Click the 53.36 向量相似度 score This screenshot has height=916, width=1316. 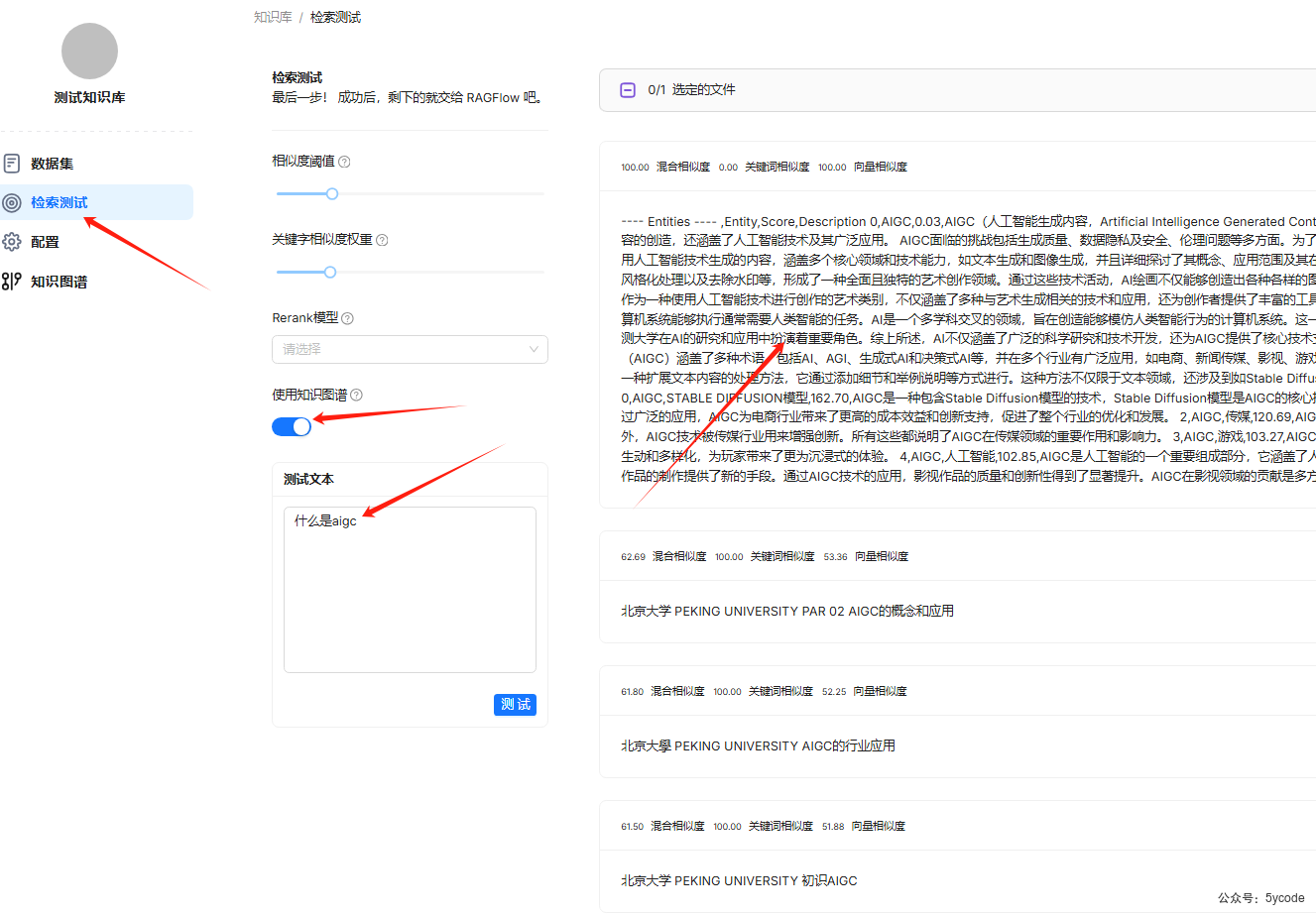pyautogui.click(x=866, y=556)
